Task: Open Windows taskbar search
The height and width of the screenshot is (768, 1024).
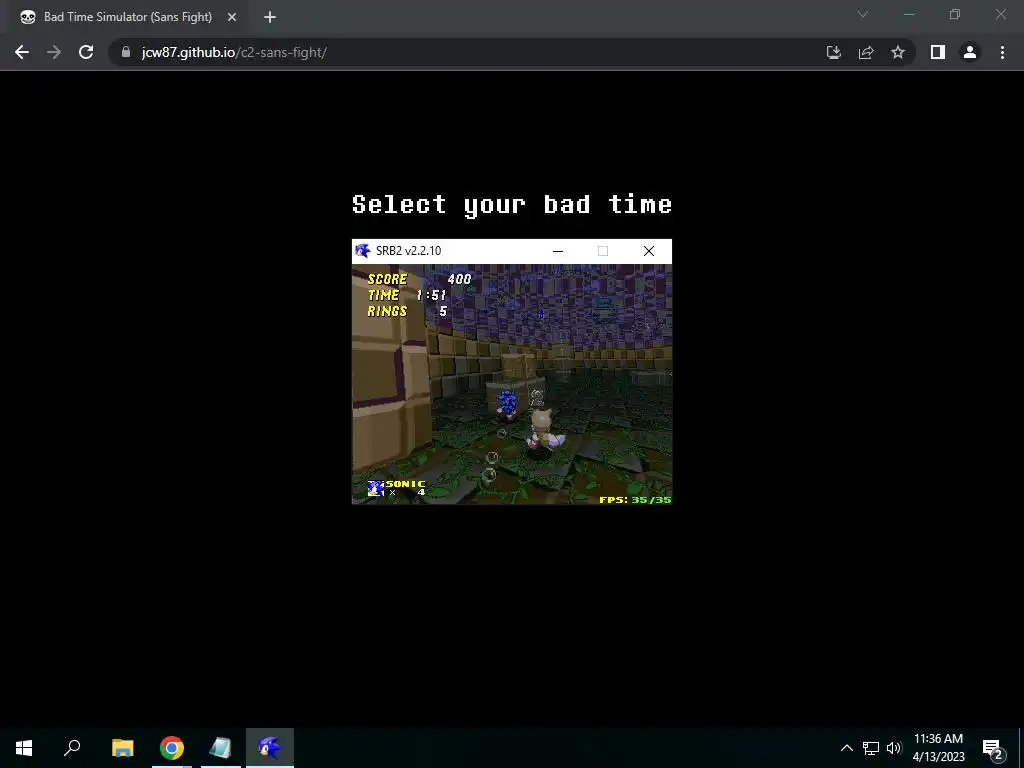Action: point(72,748)
